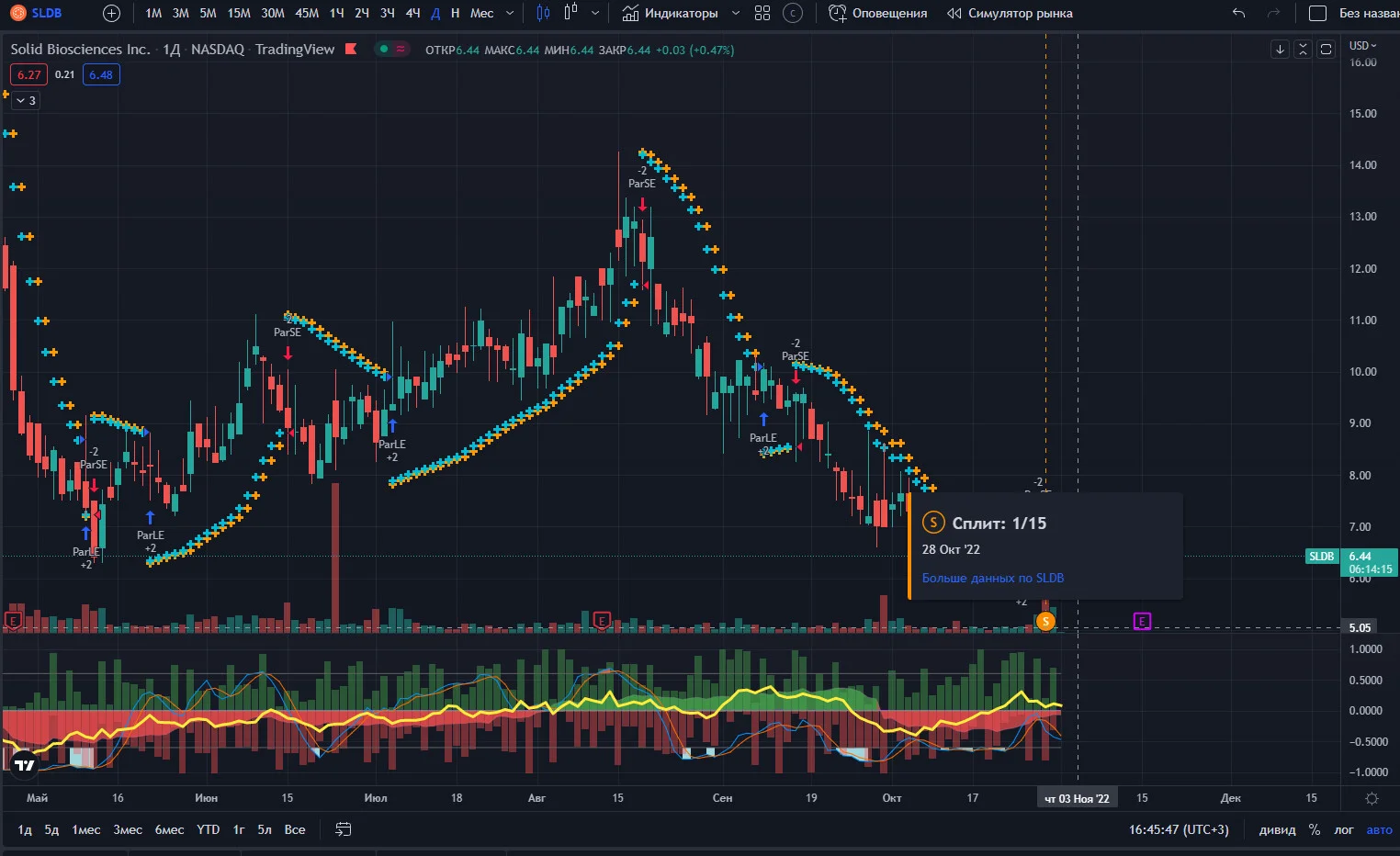Undo the last chart action
Viewport: 1400px width, 856px height.
point(1238,13)
